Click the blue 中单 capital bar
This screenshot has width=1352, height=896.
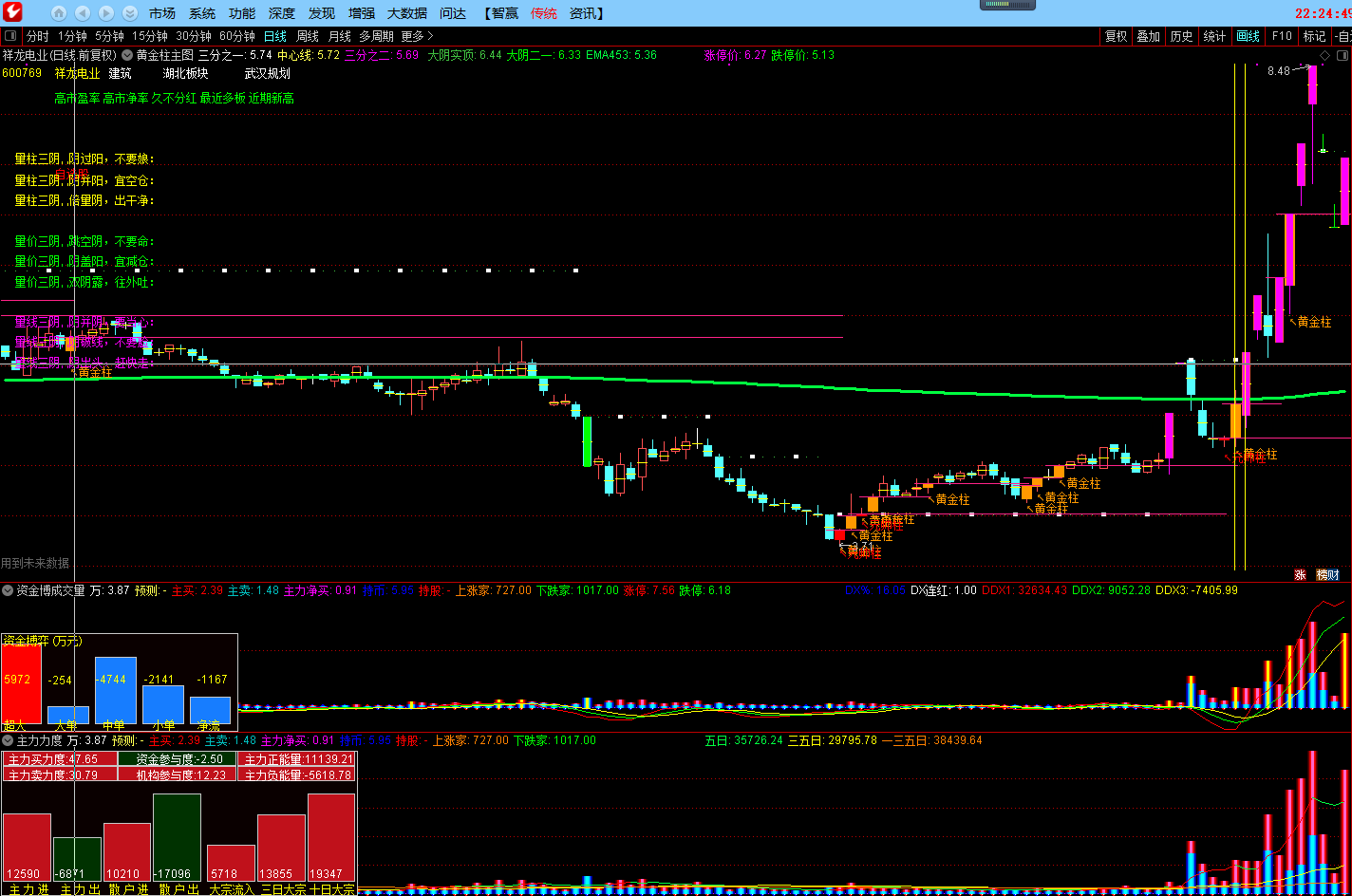coord(116,691)
